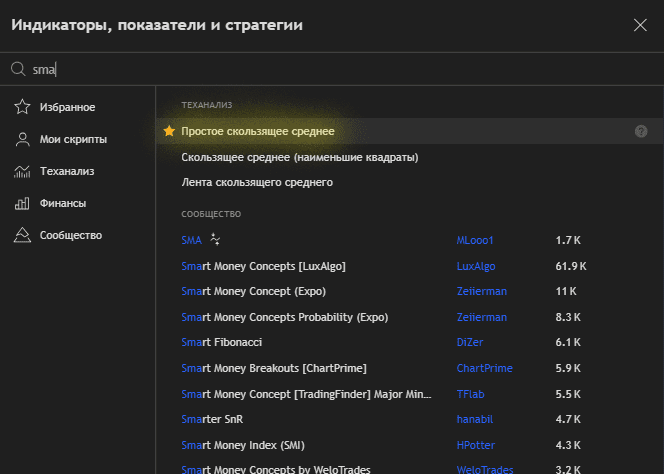664x474 pixels.
Task: Click the СООБЩЕСТВО section header
Action: tap(211, 214)
